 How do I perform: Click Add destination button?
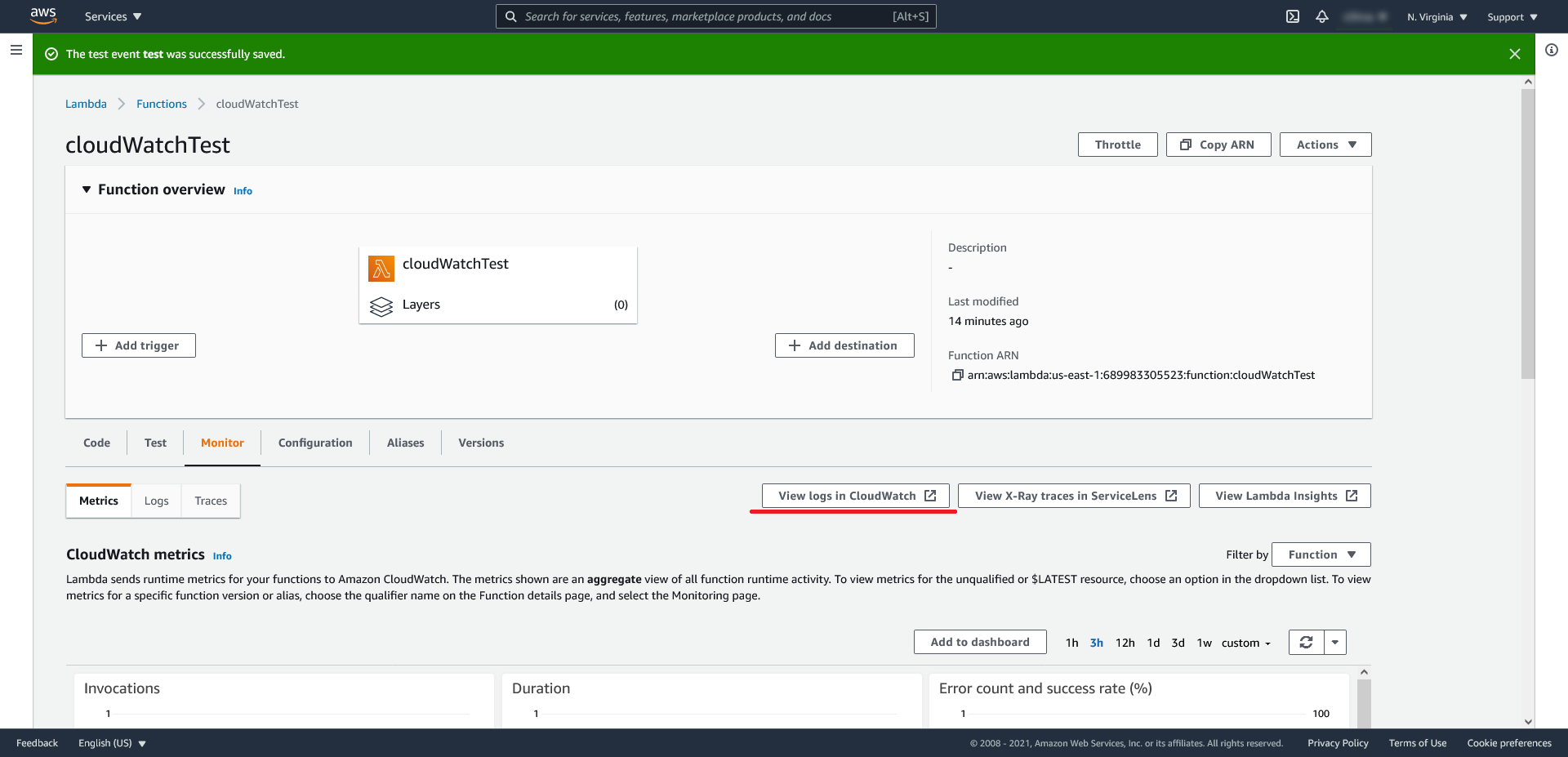(x=844, y=345)
